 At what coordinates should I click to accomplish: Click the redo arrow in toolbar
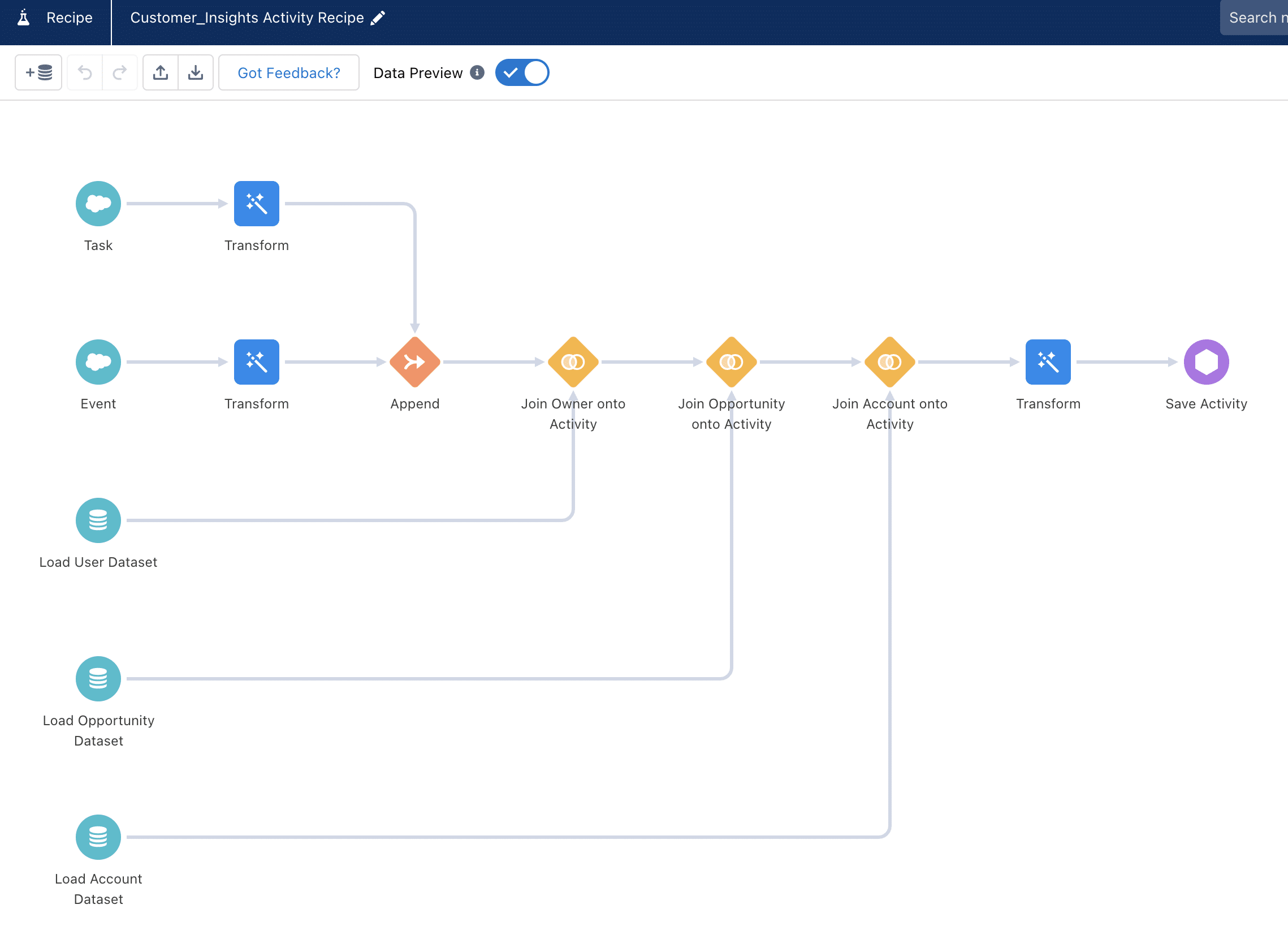[x=120, y=73]
